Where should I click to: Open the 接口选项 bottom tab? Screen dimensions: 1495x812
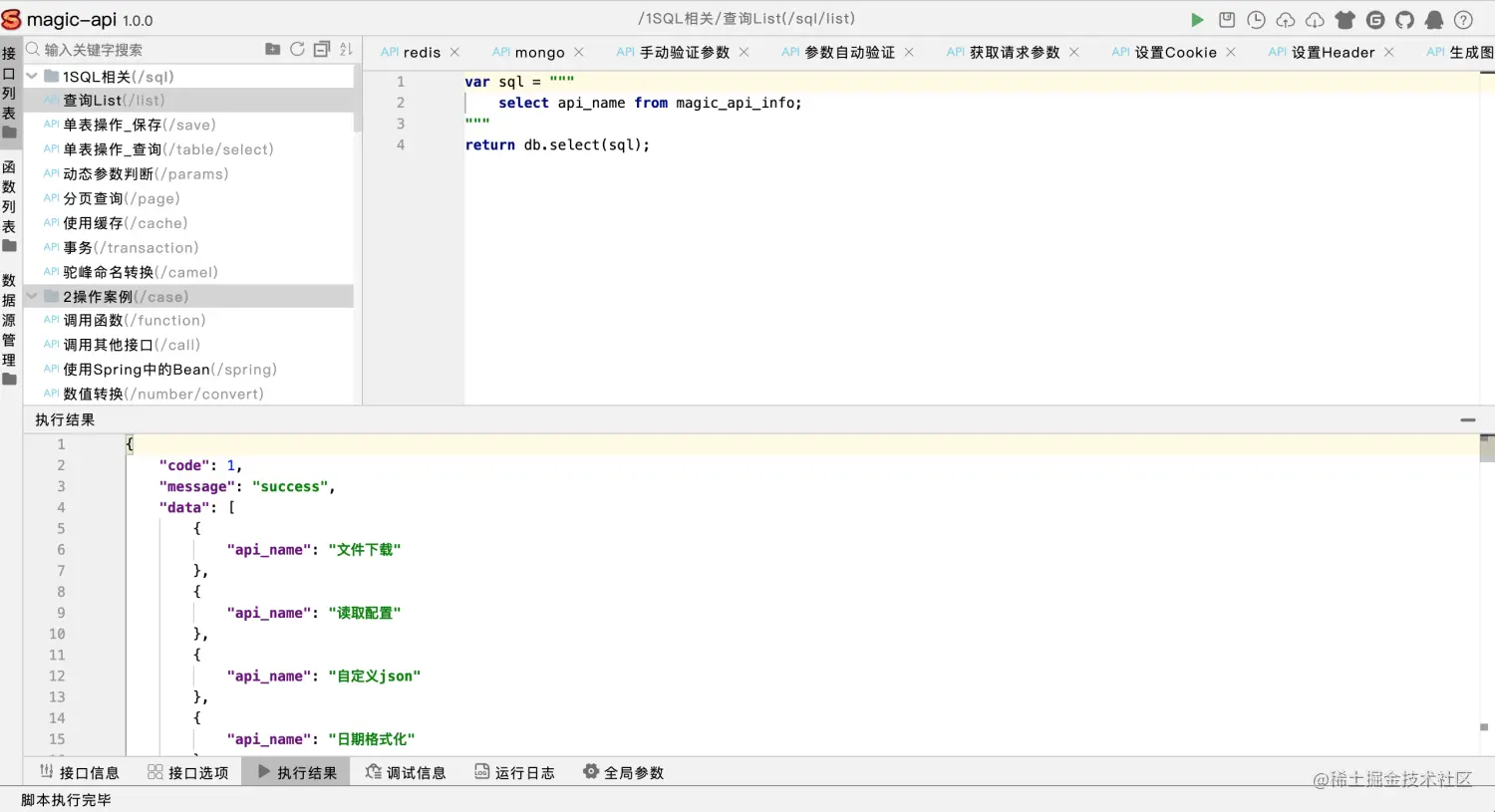click(187, 772)
